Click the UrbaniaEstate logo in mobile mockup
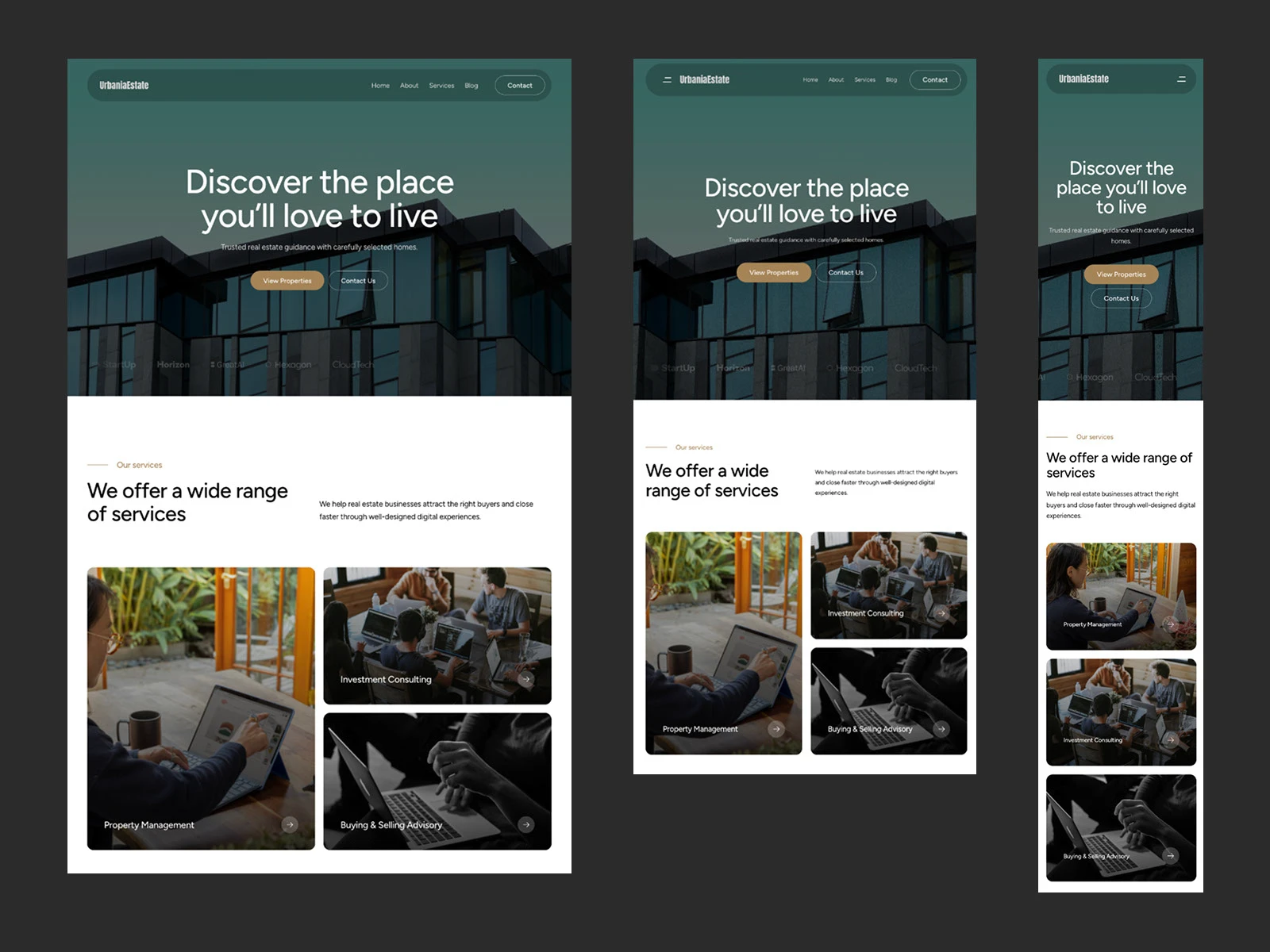 click(x=1083, y=79)
